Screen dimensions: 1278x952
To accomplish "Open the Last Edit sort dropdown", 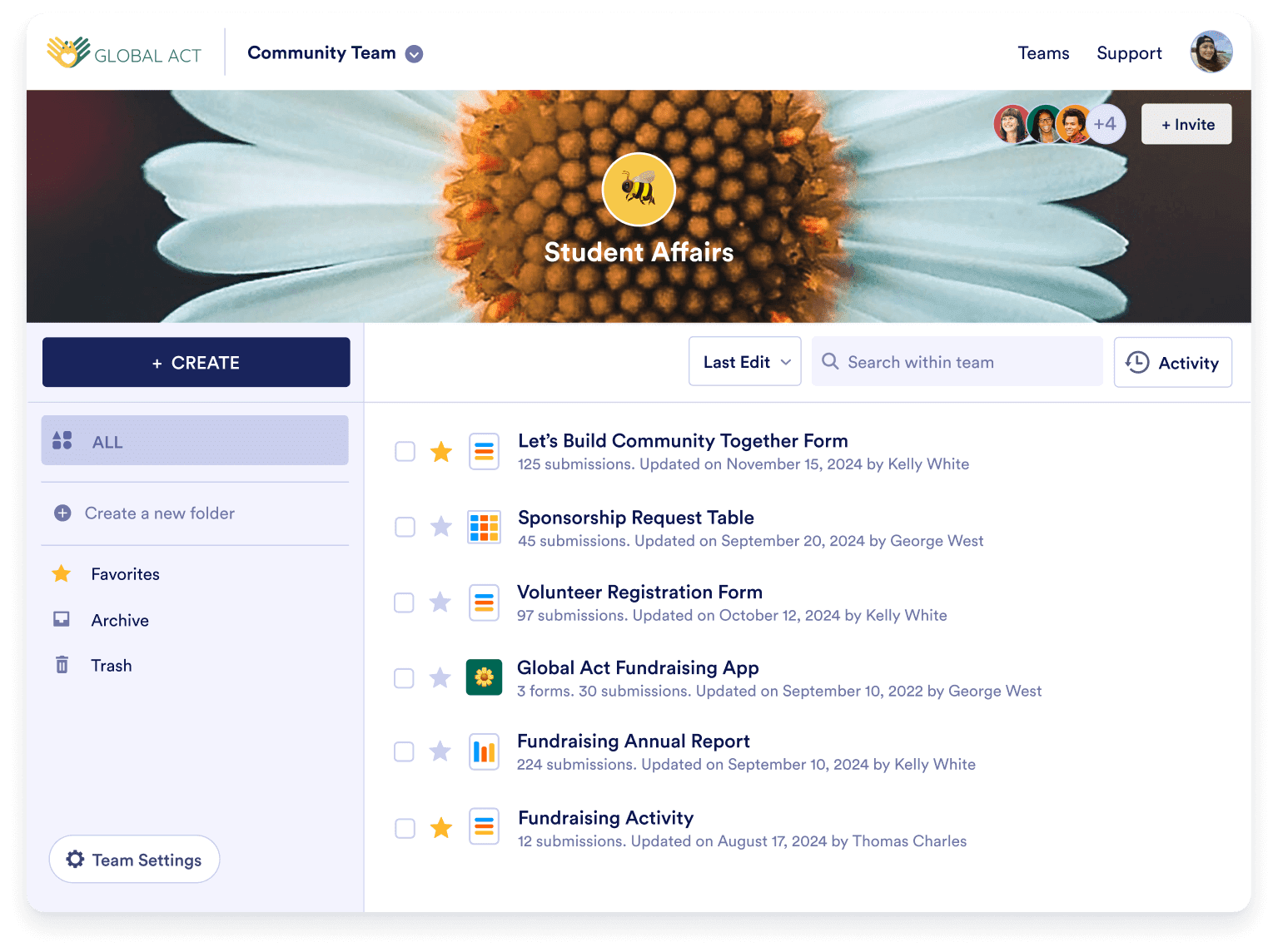I will coord(744,362).
